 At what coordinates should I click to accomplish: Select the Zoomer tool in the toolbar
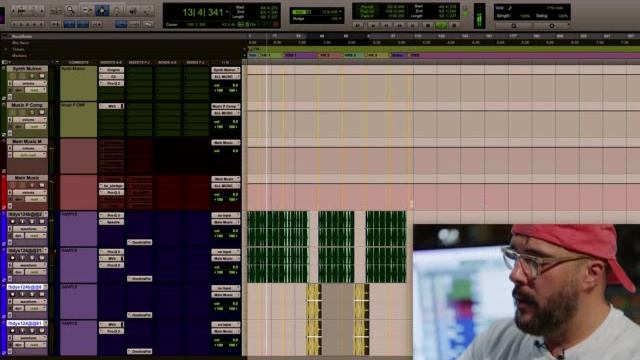coord(71,10)
